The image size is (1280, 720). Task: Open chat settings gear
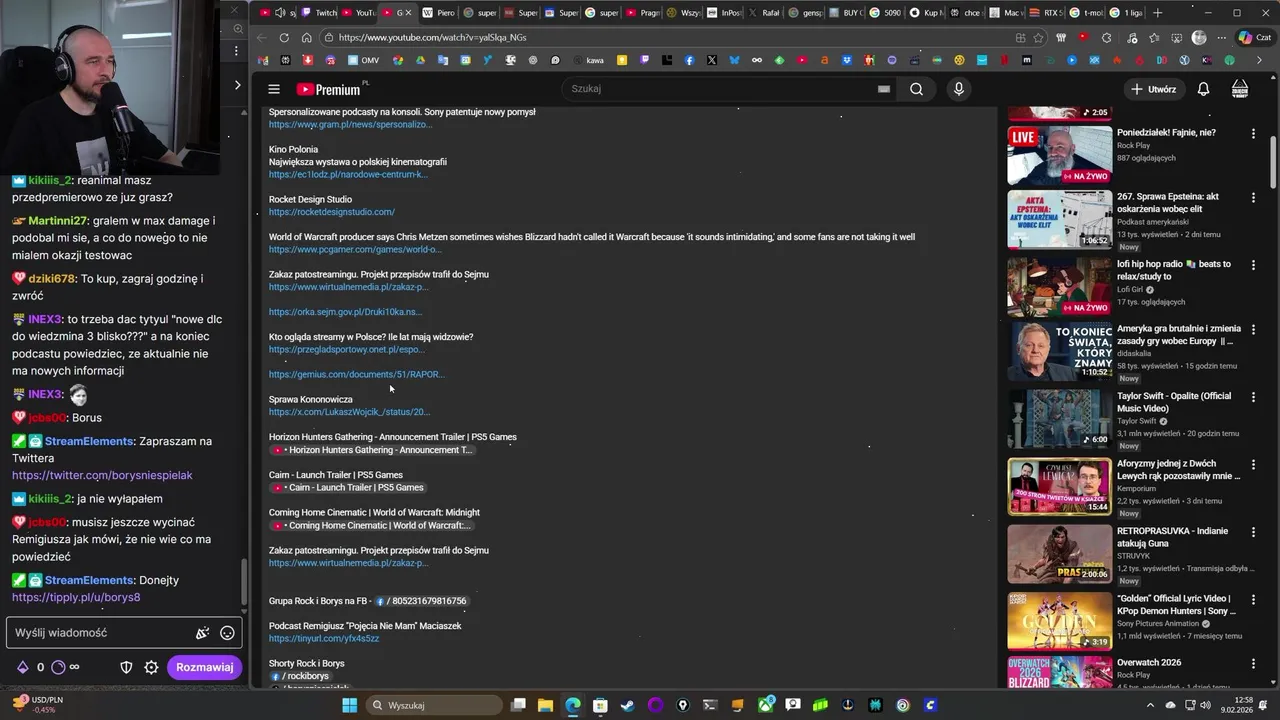(151, 667)
